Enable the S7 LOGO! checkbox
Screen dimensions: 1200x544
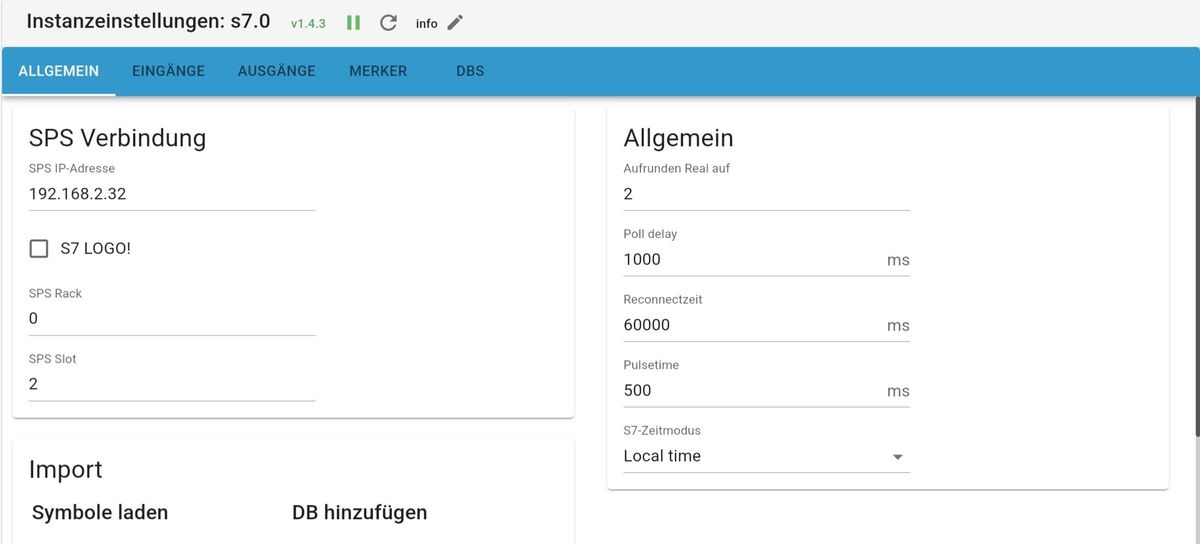coord(39,248)
